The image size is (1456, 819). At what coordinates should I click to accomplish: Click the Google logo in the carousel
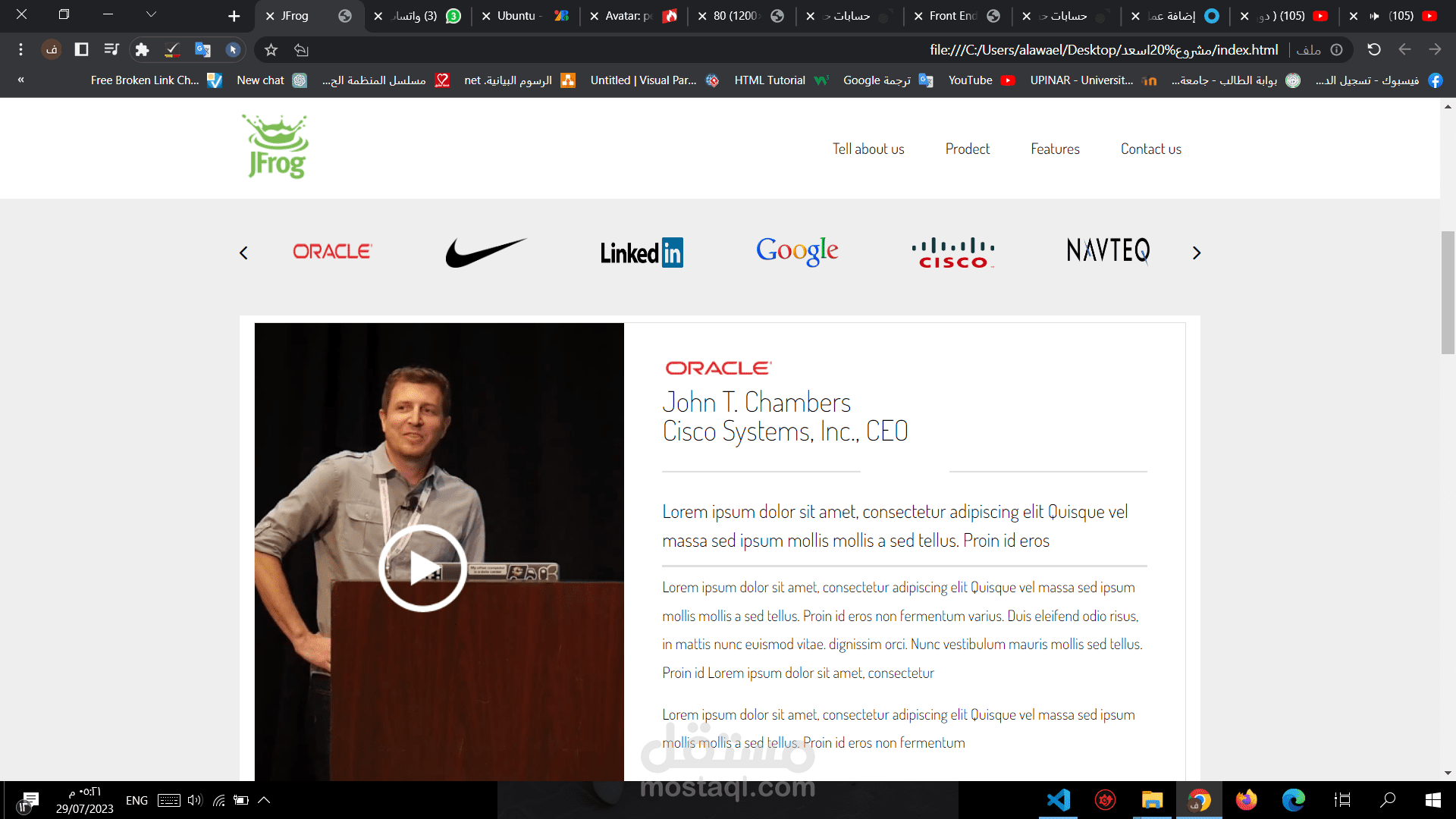point(797,251)
